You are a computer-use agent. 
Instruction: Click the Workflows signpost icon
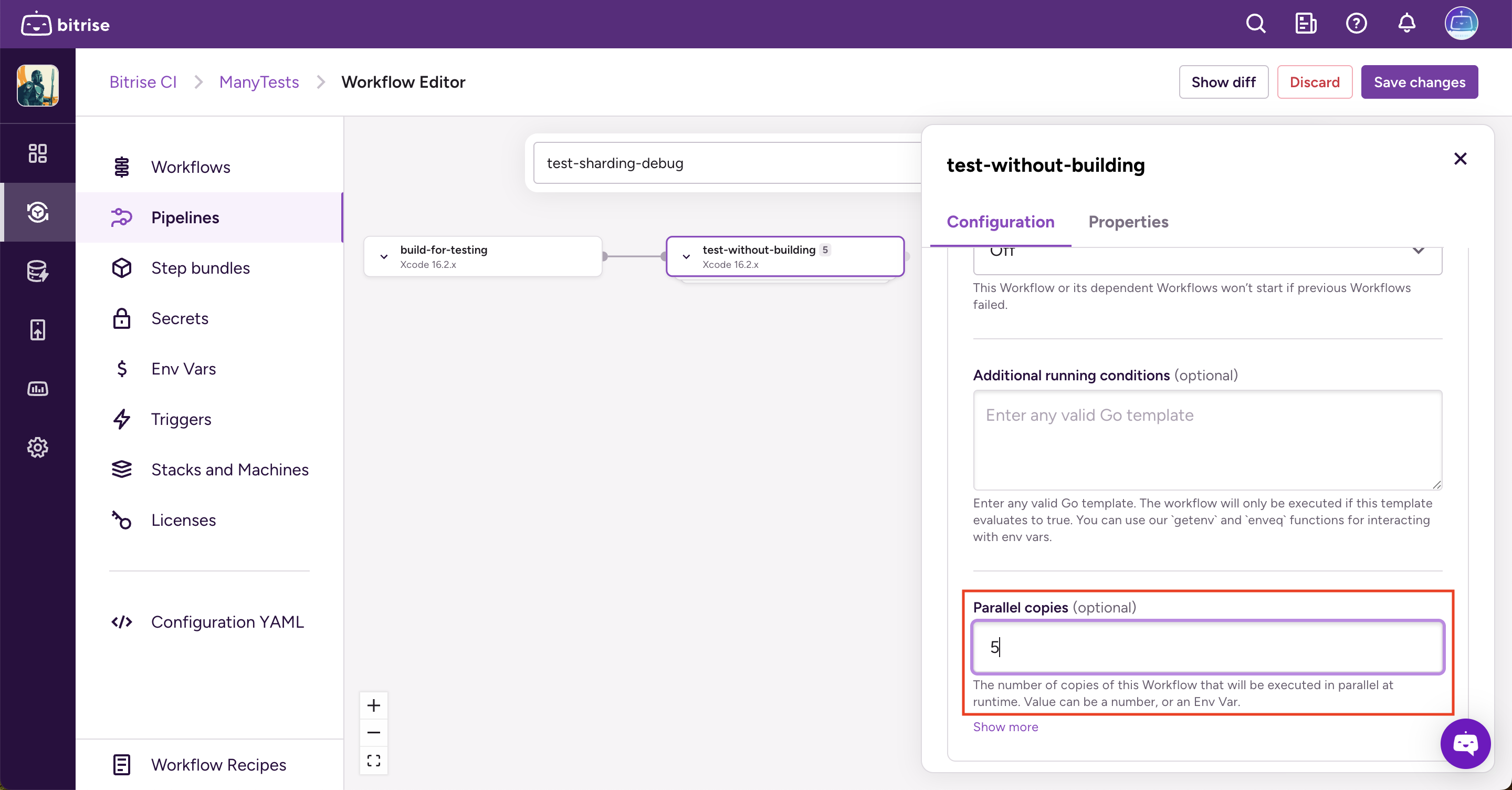point(121,167)
